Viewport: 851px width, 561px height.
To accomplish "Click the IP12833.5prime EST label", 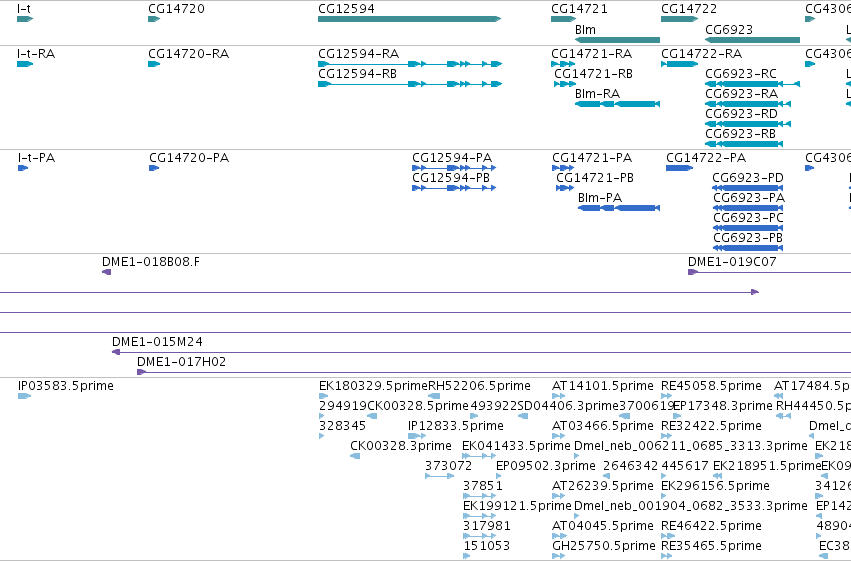I will [x=456, y=426].
